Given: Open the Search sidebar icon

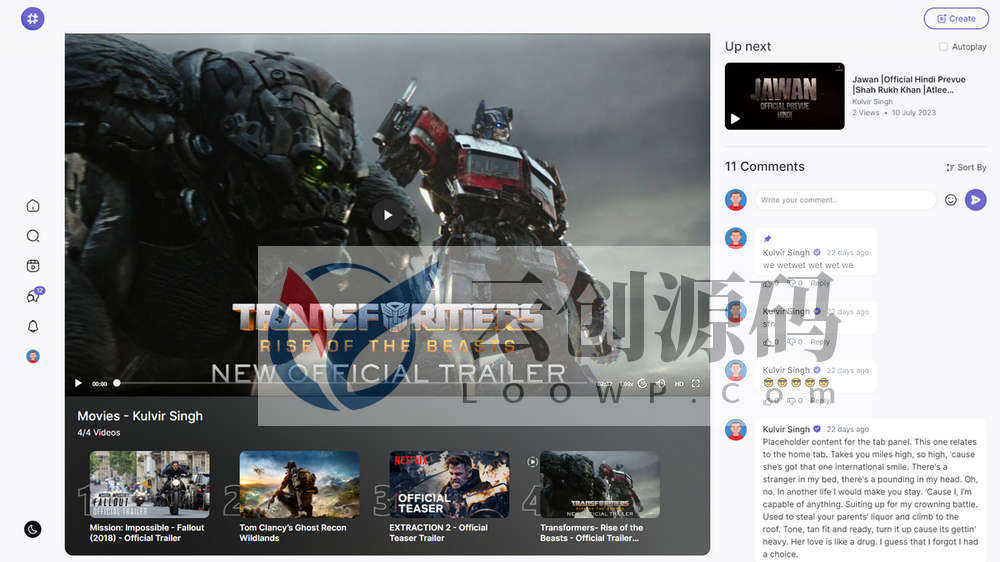Looking at the screenshot, I should click(x=33, y=236).
